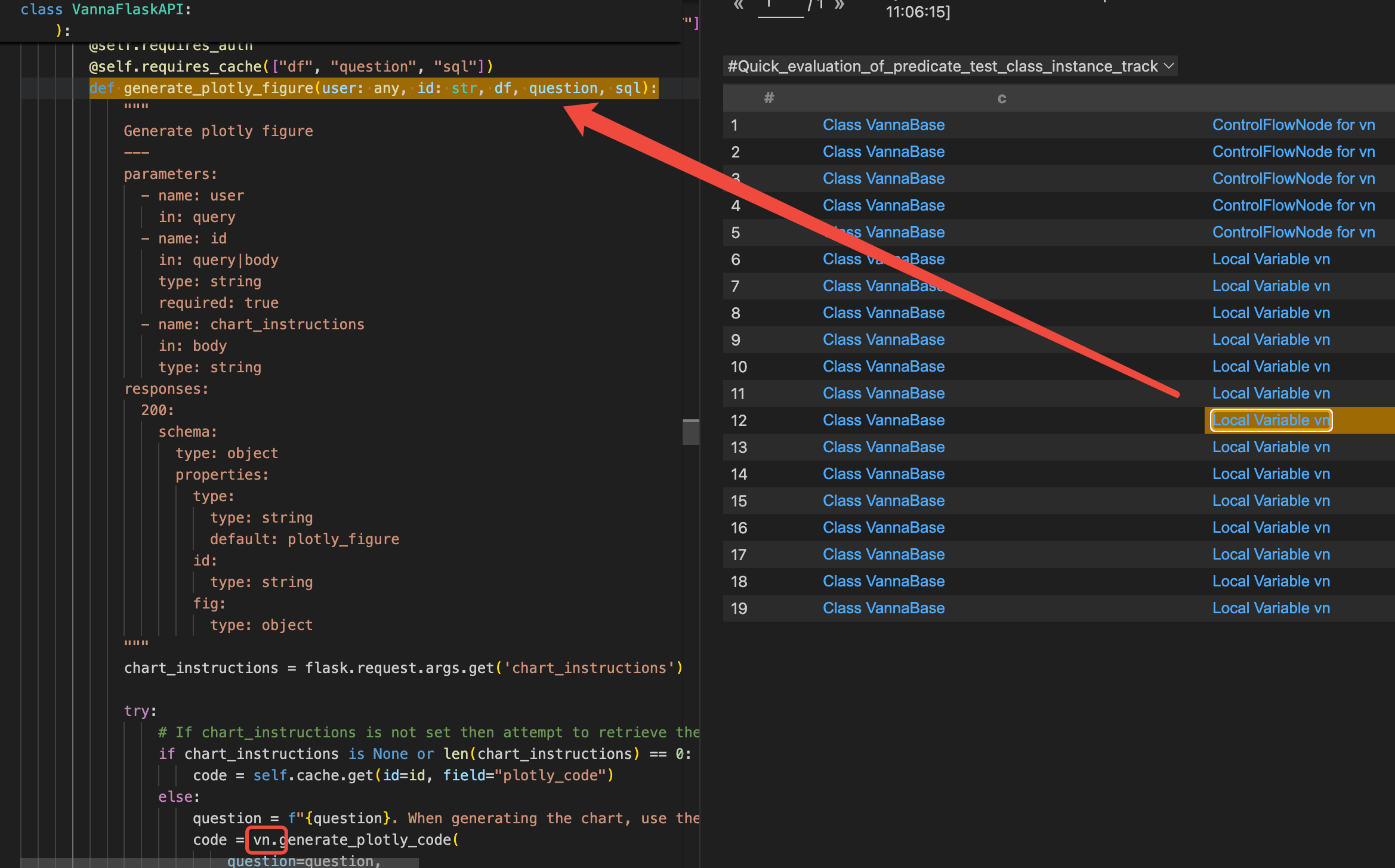This screenshot has height=868, width=1395.
Task: Click 'required: true' docstring line
Action: click(218, 303)
